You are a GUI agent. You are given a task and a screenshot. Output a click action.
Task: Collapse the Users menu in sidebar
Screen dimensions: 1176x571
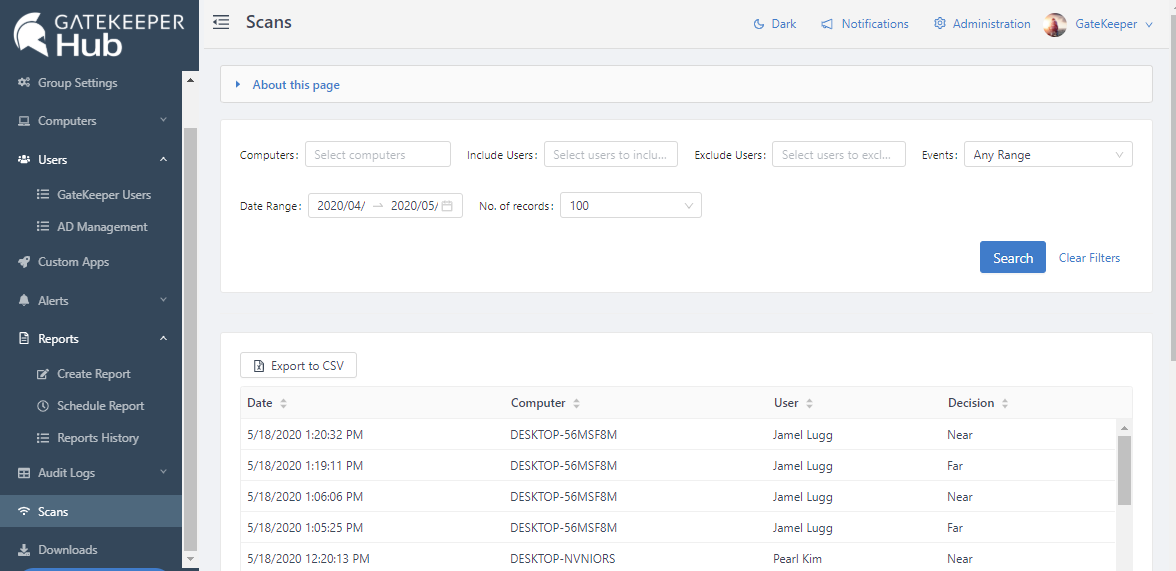163,160
